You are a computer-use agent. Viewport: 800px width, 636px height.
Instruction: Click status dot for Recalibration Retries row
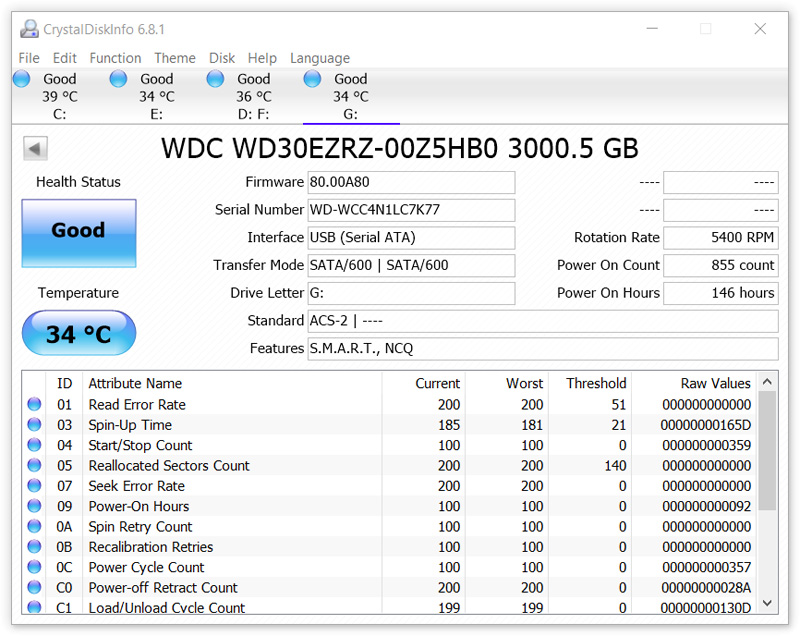[x=34, y=547]
